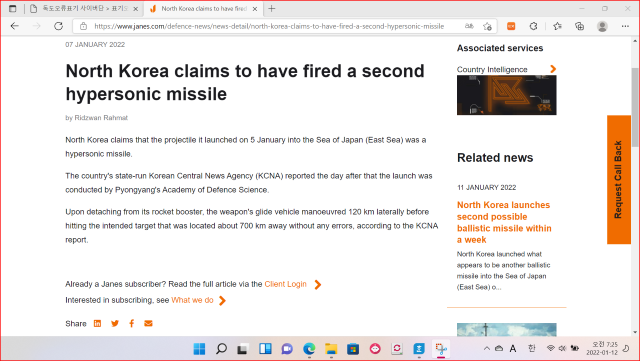The image size is (640, 361).
Task: Click the What we do link
Action: tap(192, 300)
